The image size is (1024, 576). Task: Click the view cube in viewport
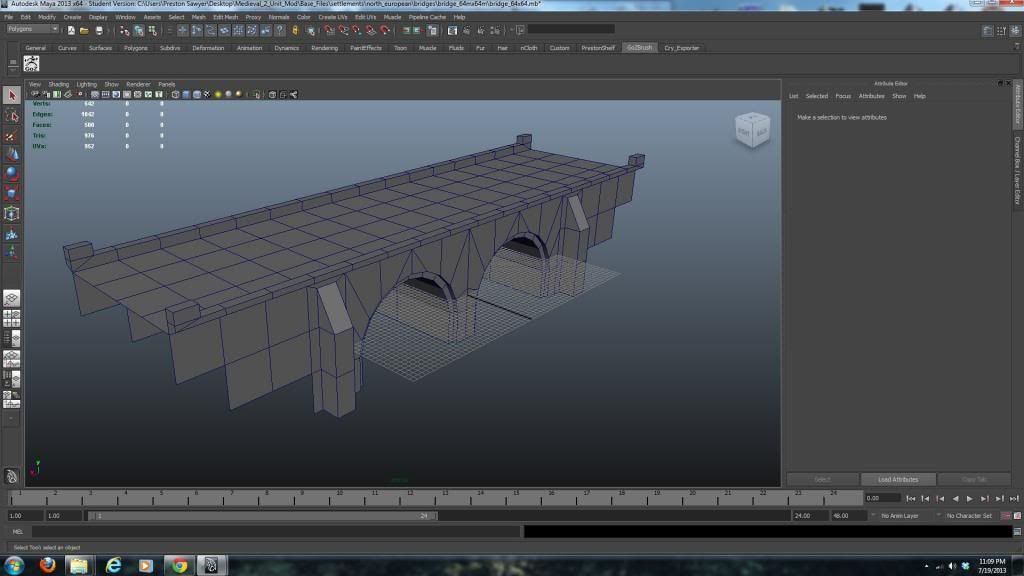tap(752, 130)
